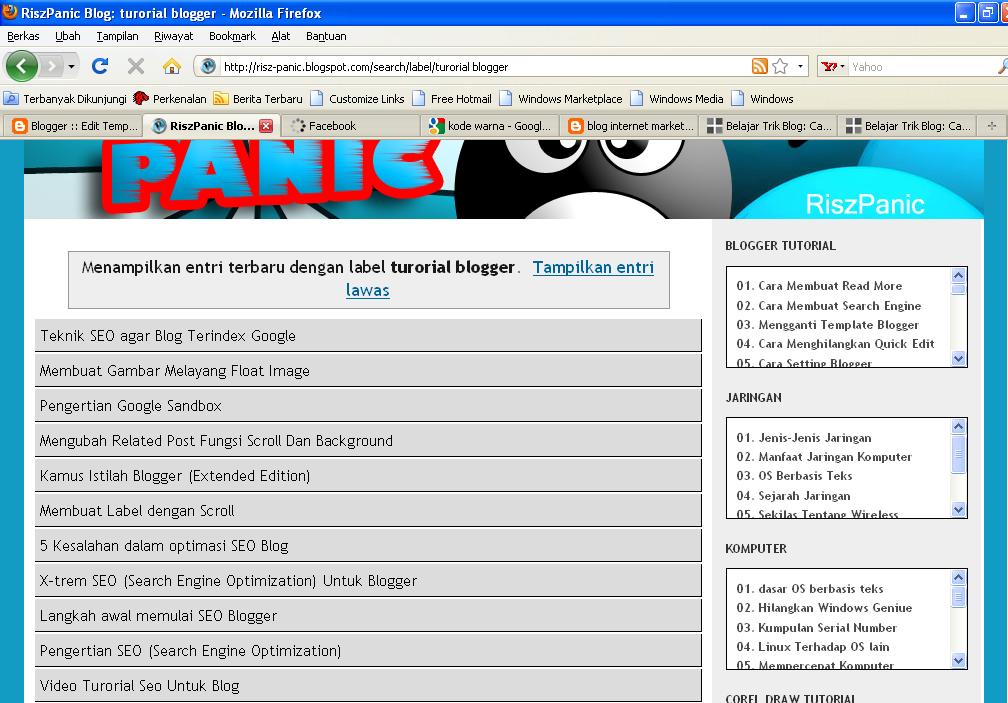1008x703 pixels.
Task: Reload the page with the refresh icon
Action: (100, 66)
